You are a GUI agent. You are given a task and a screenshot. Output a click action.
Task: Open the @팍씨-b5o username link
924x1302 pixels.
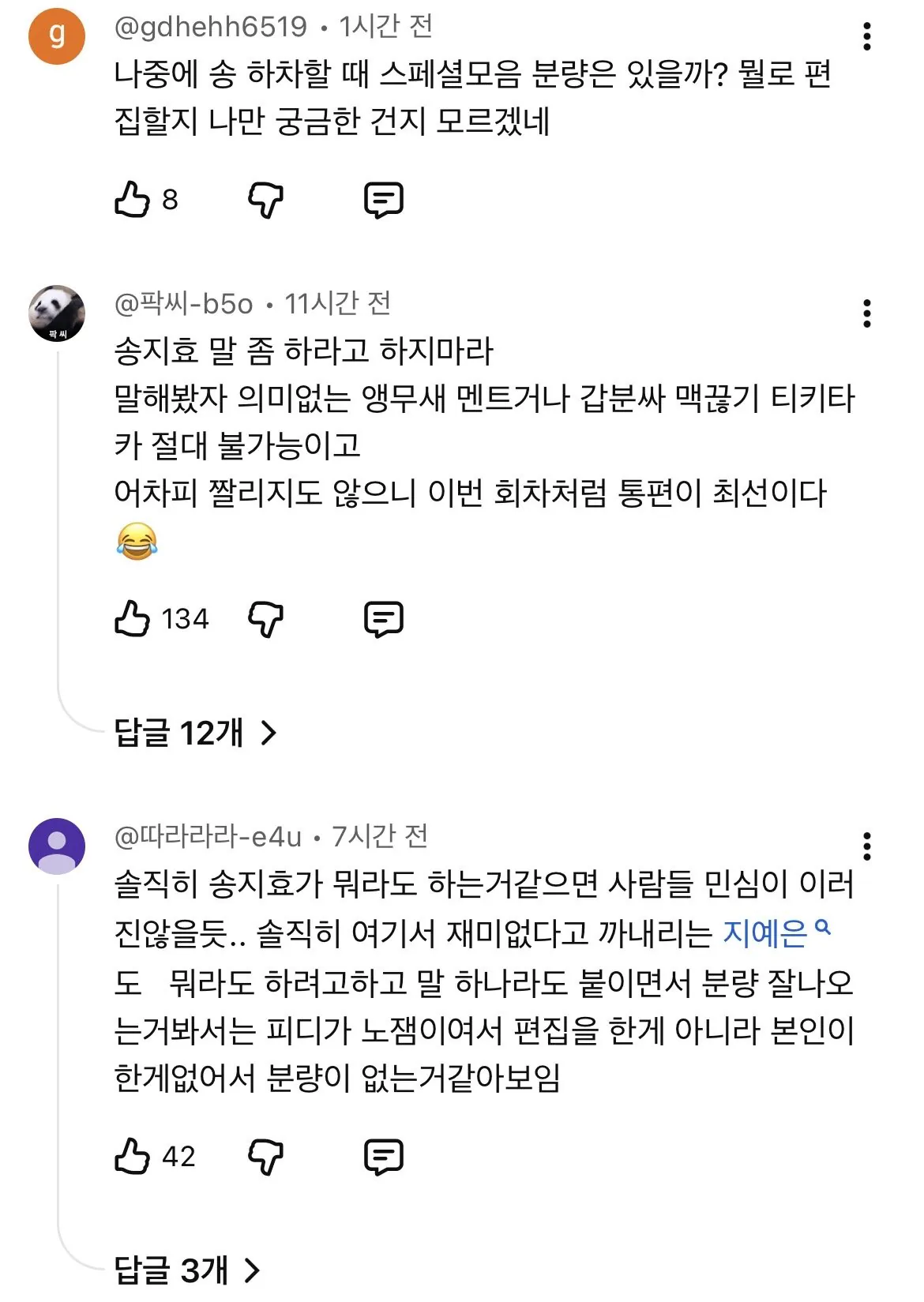(184, 304)
